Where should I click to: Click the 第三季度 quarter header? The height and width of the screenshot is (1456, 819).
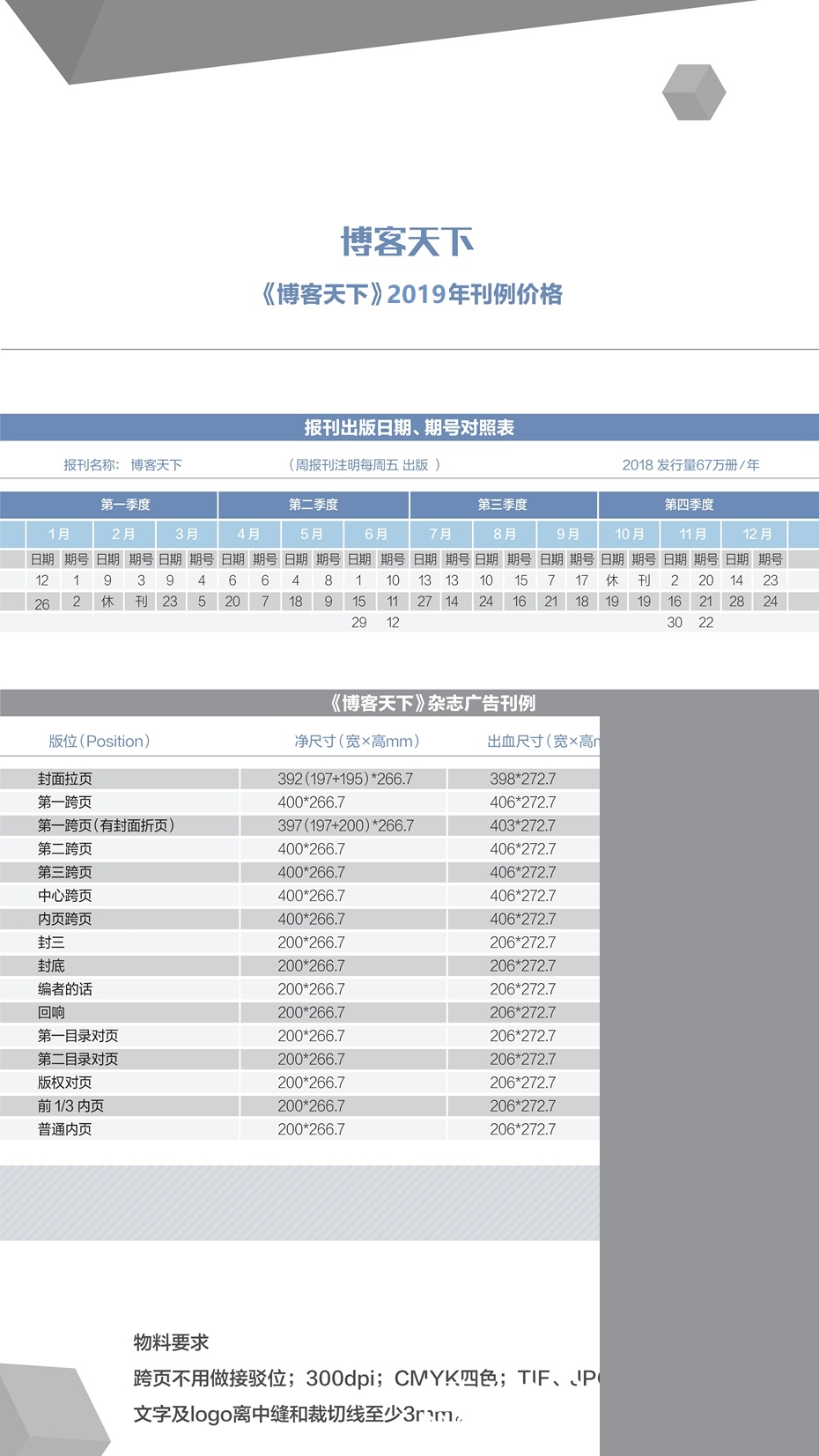point(503,505)
